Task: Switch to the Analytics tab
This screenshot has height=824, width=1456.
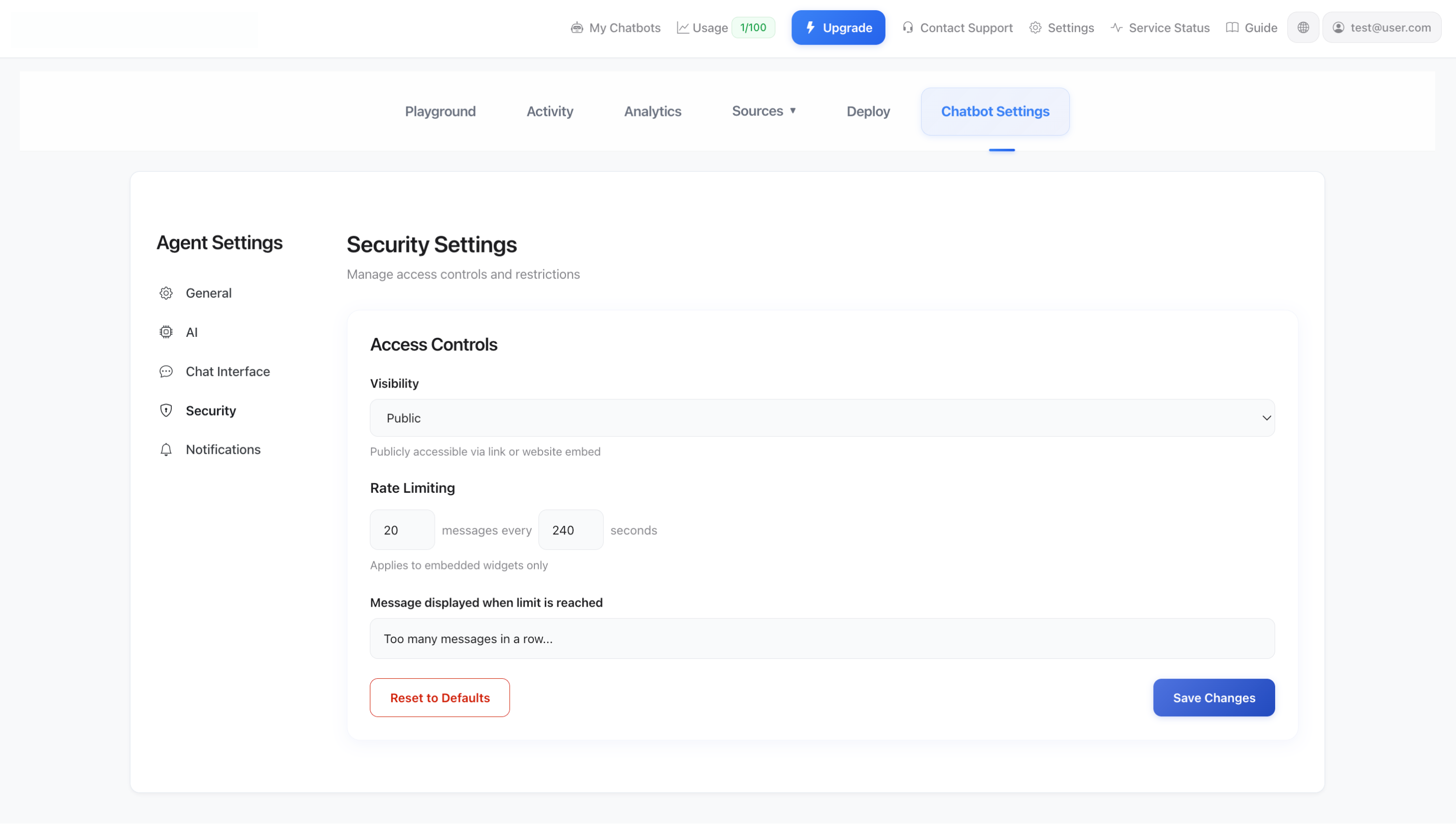Action: pyautogui.click(x=652, y=111)
